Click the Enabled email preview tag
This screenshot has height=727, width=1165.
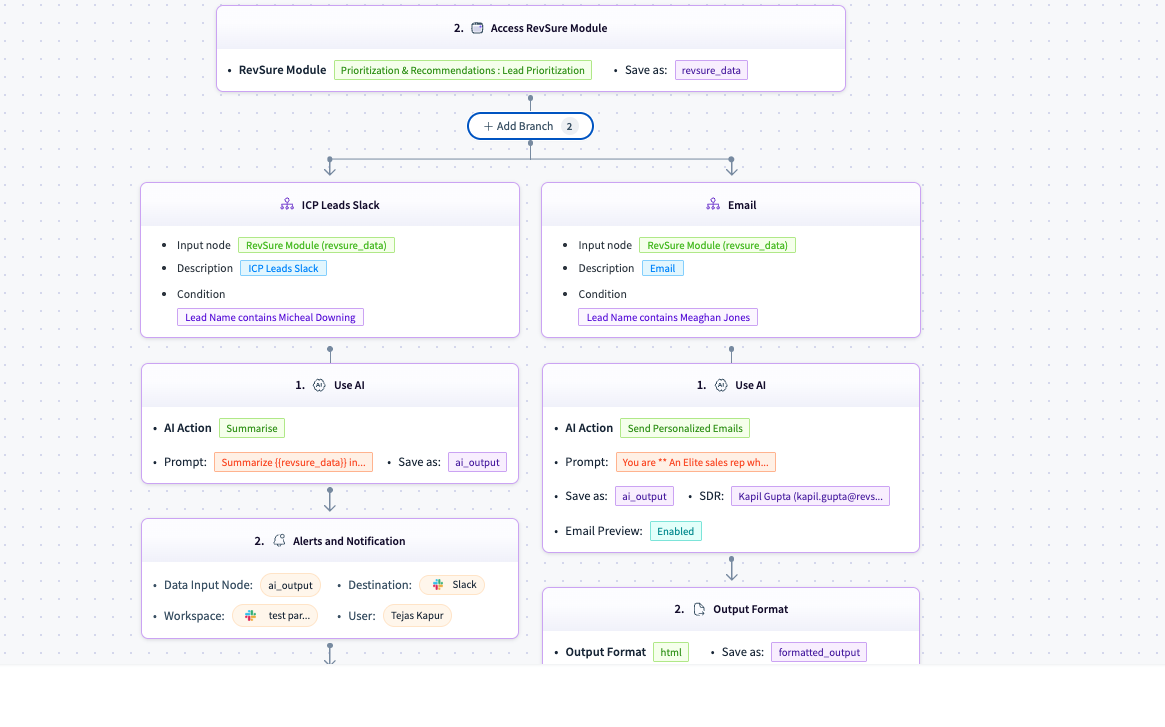pos(675,531)
